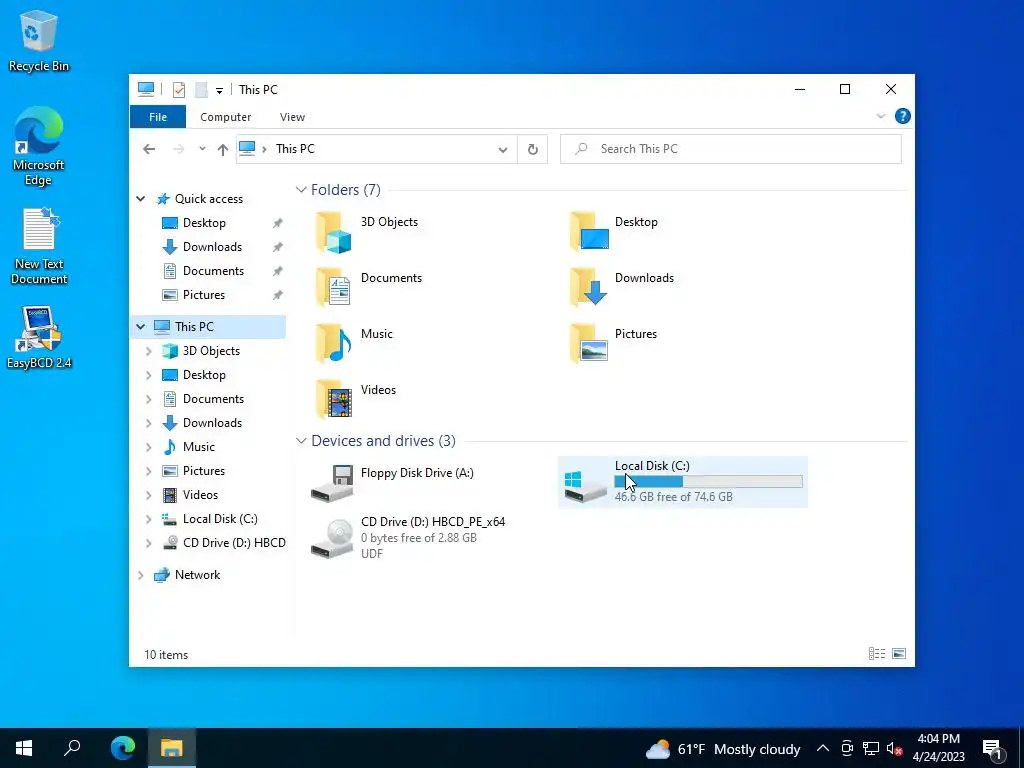The width and height of the screenshot is (1024, 768).
Task: Open the Windows Start menu
Action: click(x=24, y=748)
